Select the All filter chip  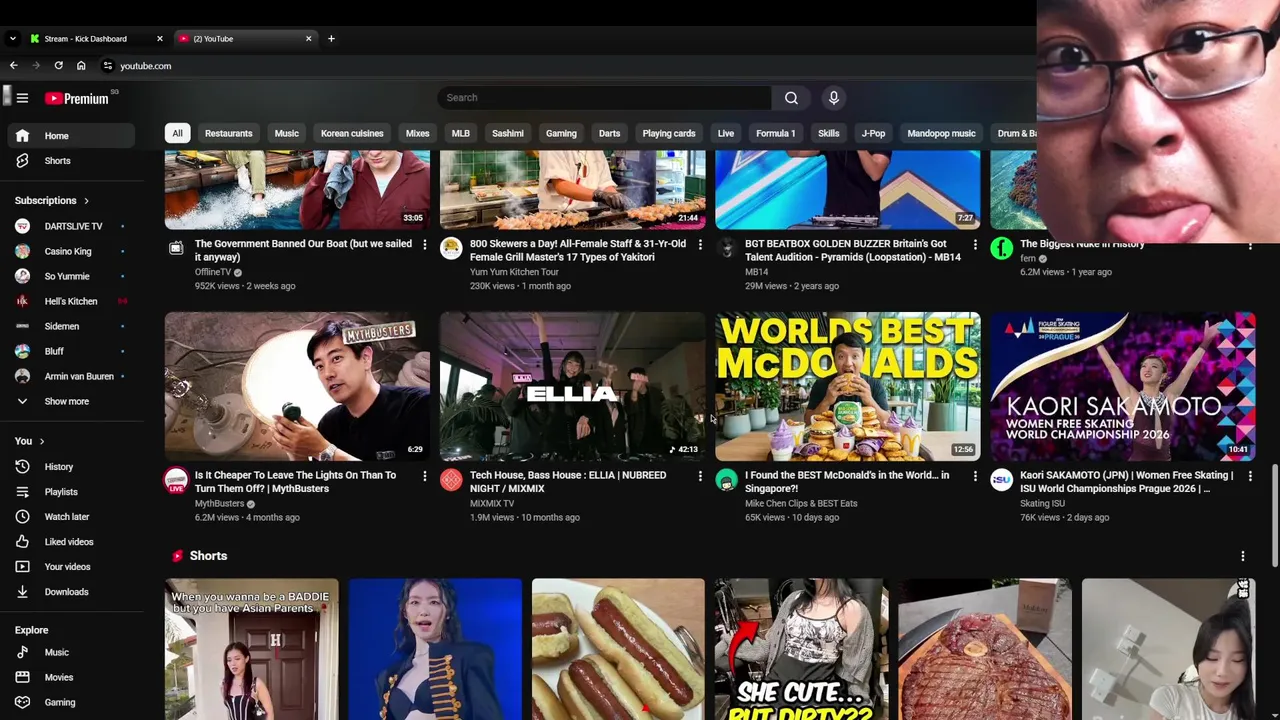pos(177,133)
